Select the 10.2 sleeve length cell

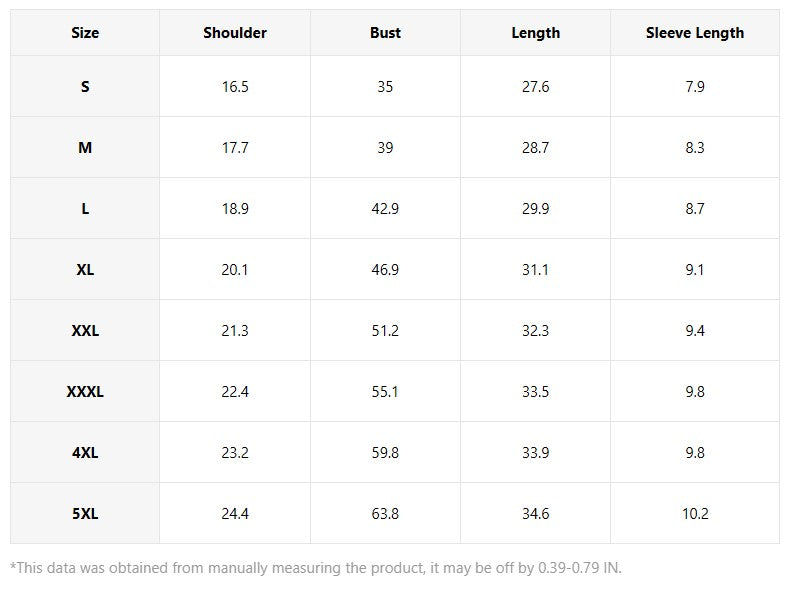tap(695, 514)
